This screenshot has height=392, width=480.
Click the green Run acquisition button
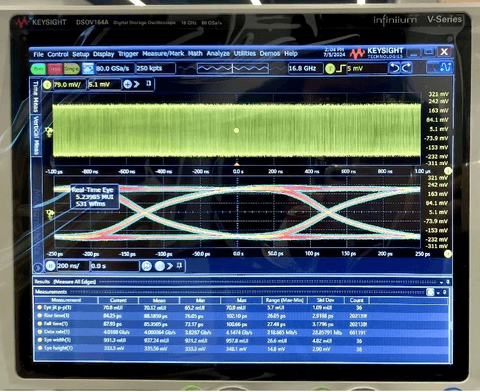click(x=38, y=69)
